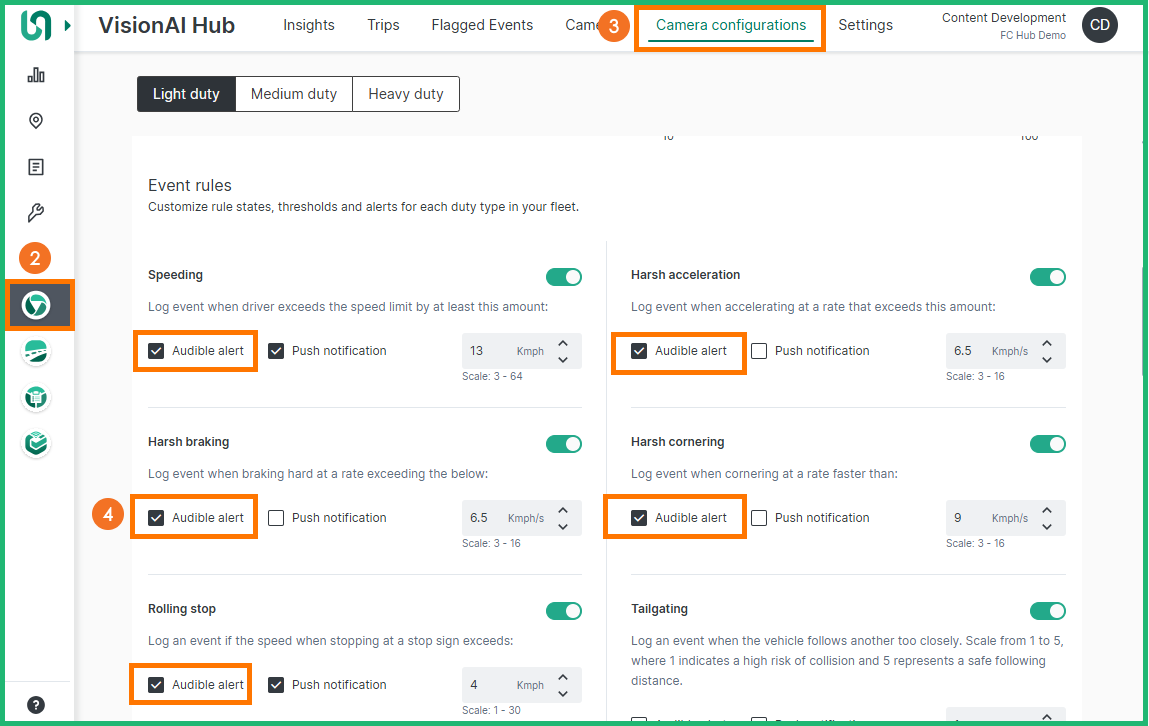This screenshot has width=1149, height=726.
Task: Click the CD user avatar
Action: (x=1099, y=25)
